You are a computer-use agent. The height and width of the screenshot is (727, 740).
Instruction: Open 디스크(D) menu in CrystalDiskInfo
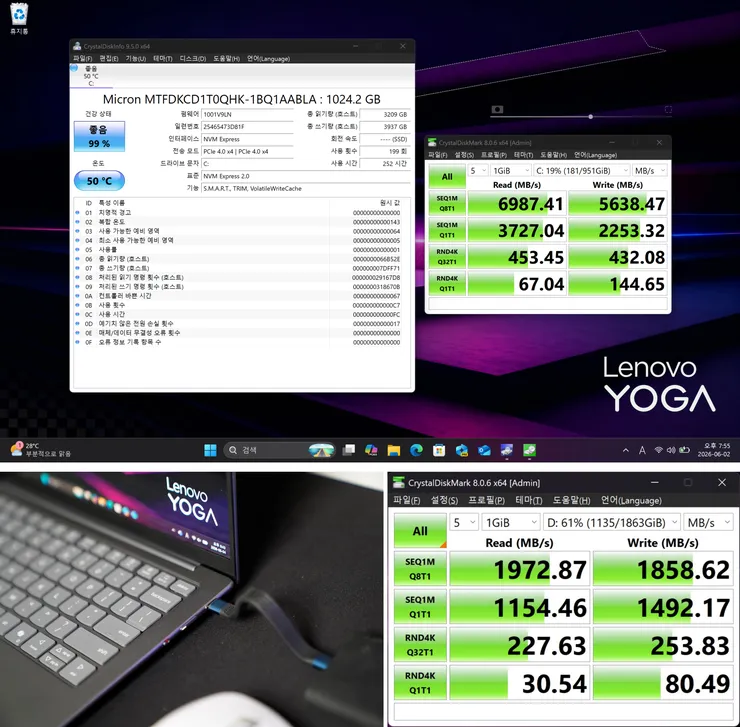(x=193, y=59)
